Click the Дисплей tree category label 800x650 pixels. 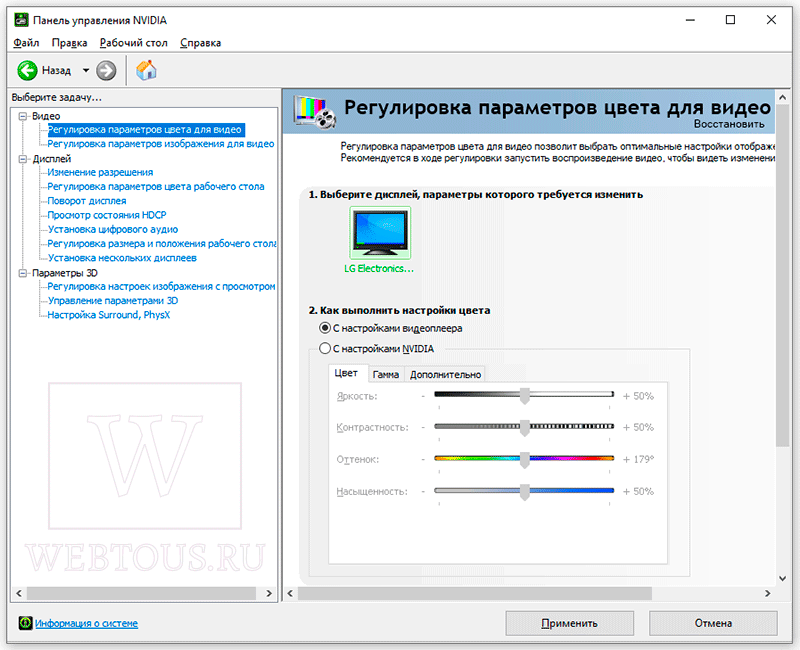52,159
